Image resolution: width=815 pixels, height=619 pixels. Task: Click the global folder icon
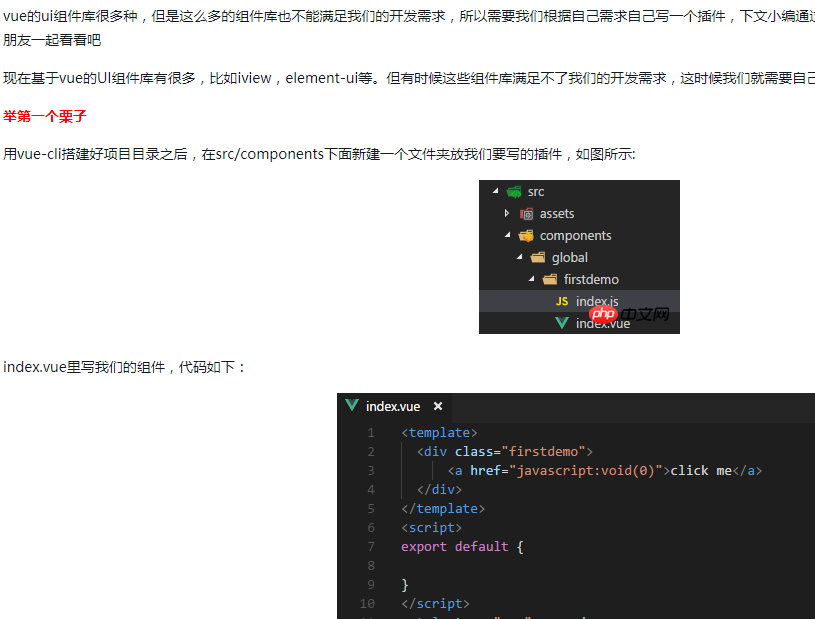click(538, 257)
